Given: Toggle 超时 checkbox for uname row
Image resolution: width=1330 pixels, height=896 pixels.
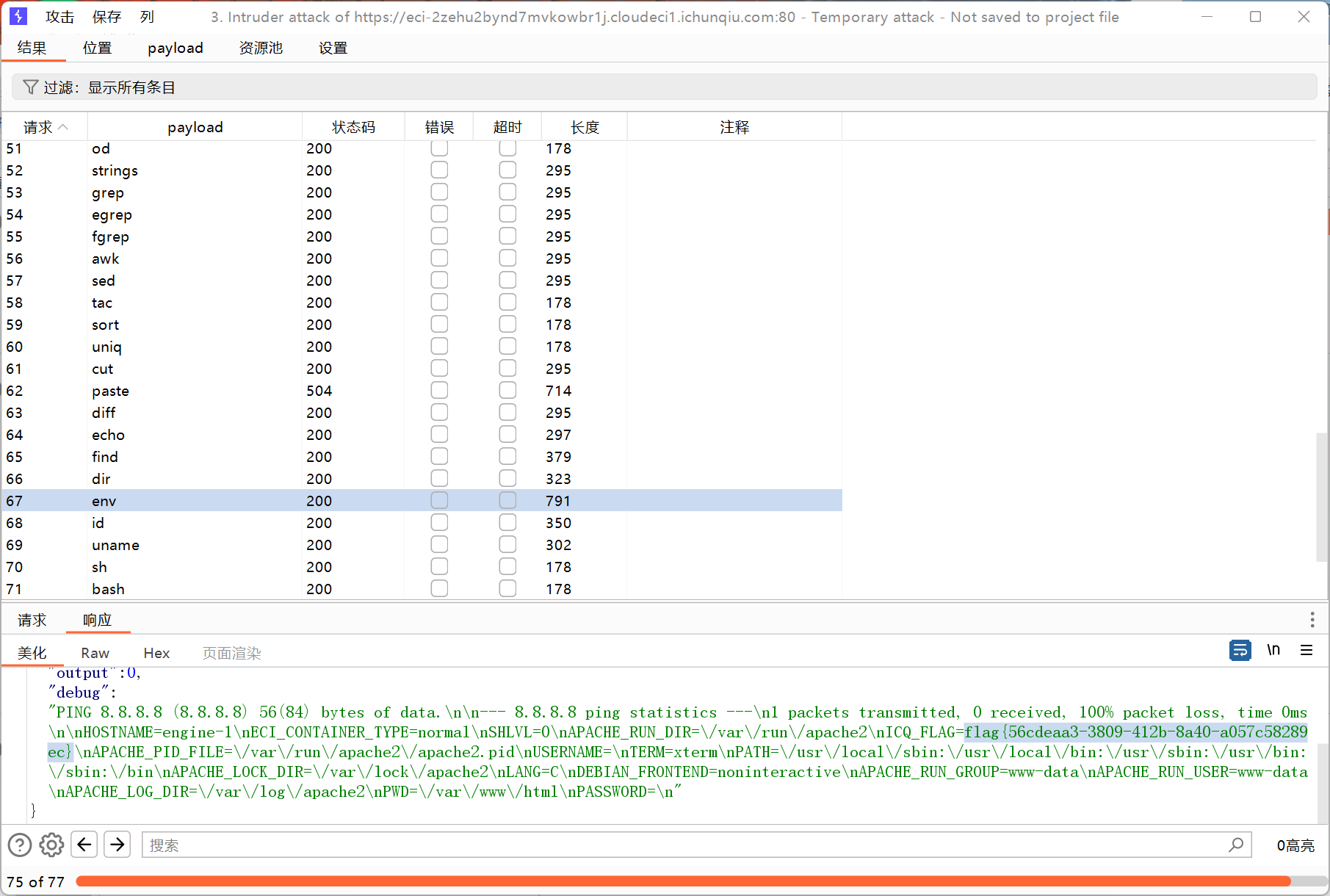Looking at the screenshot, I should (507, 545).
